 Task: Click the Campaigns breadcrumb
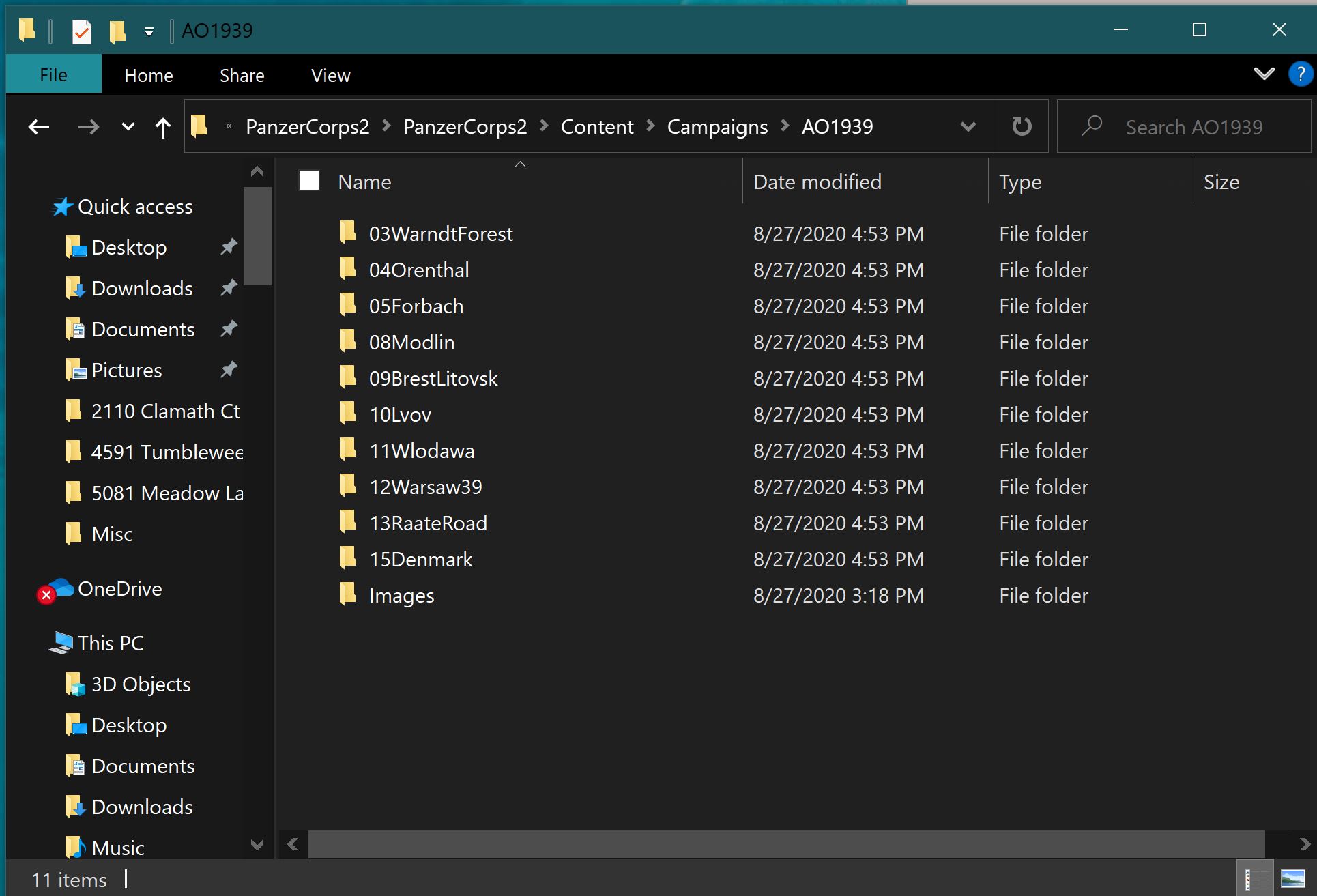coord(717,126)
